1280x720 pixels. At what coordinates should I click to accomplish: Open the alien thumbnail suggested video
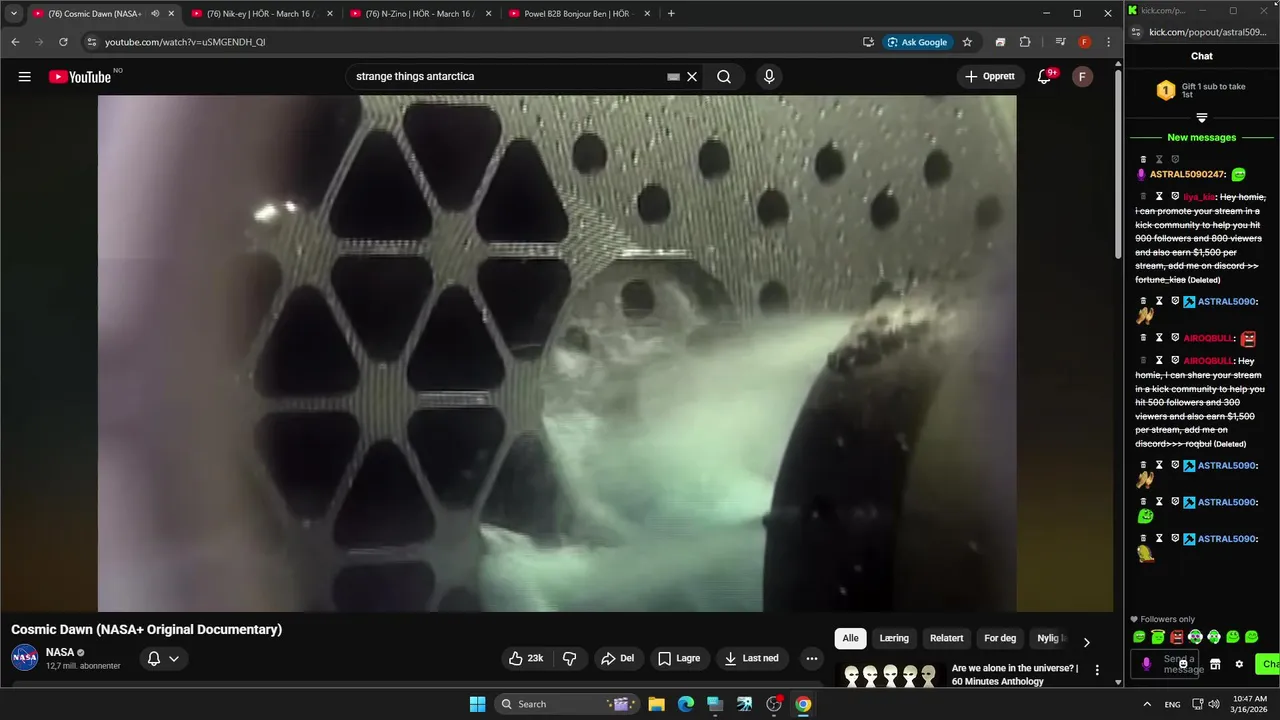click(890, 676)
